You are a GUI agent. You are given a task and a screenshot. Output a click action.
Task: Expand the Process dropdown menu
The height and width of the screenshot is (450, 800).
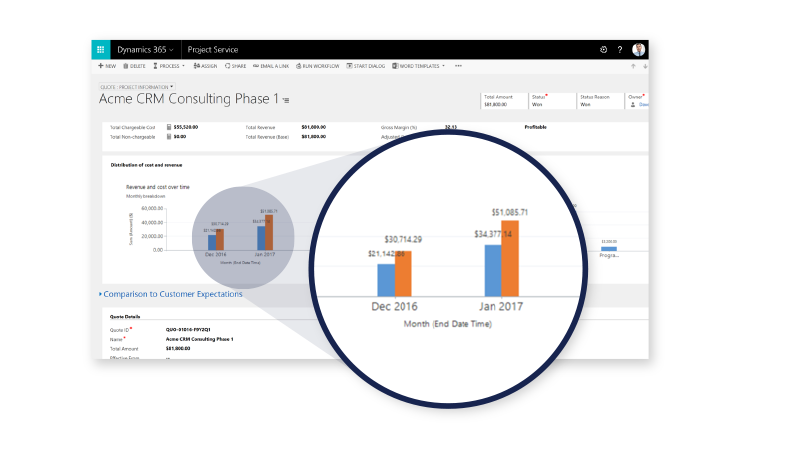[170, 66]
